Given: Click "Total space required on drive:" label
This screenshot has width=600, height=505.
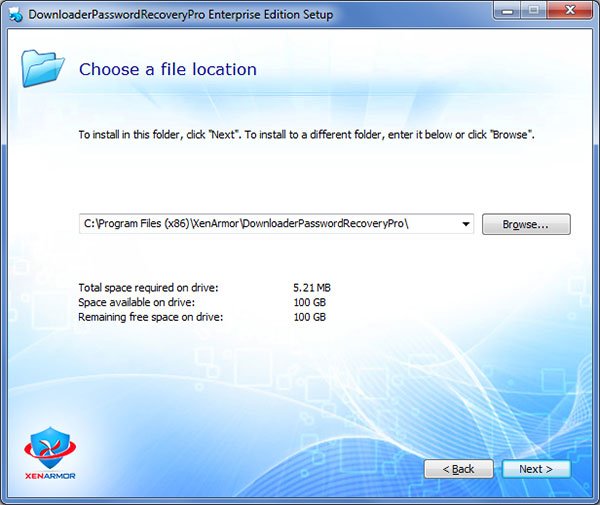Looking at the screenshot, I should click(148, 288).
